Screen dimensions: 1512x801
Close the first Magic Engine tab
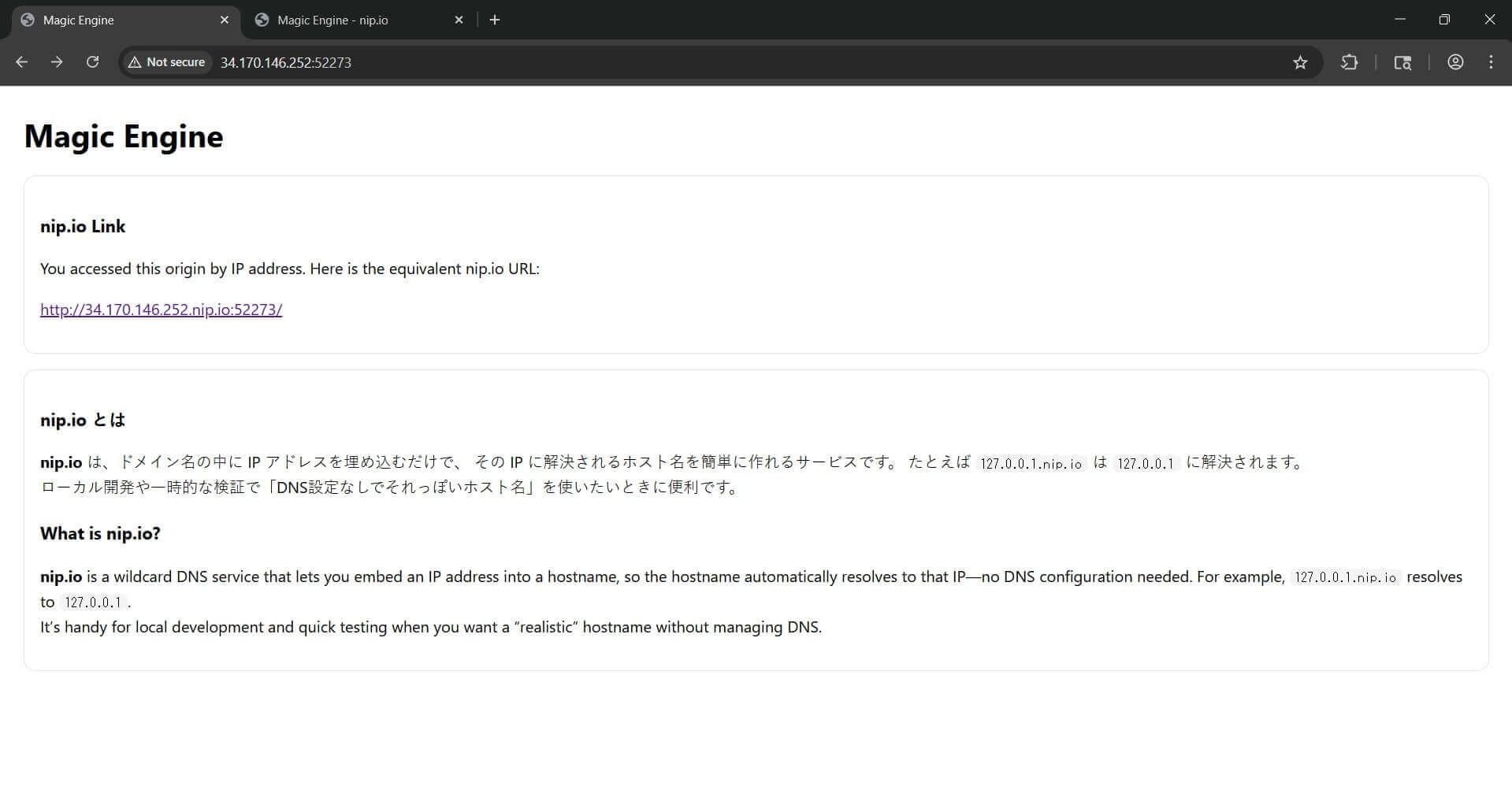(x=225, y=20)
